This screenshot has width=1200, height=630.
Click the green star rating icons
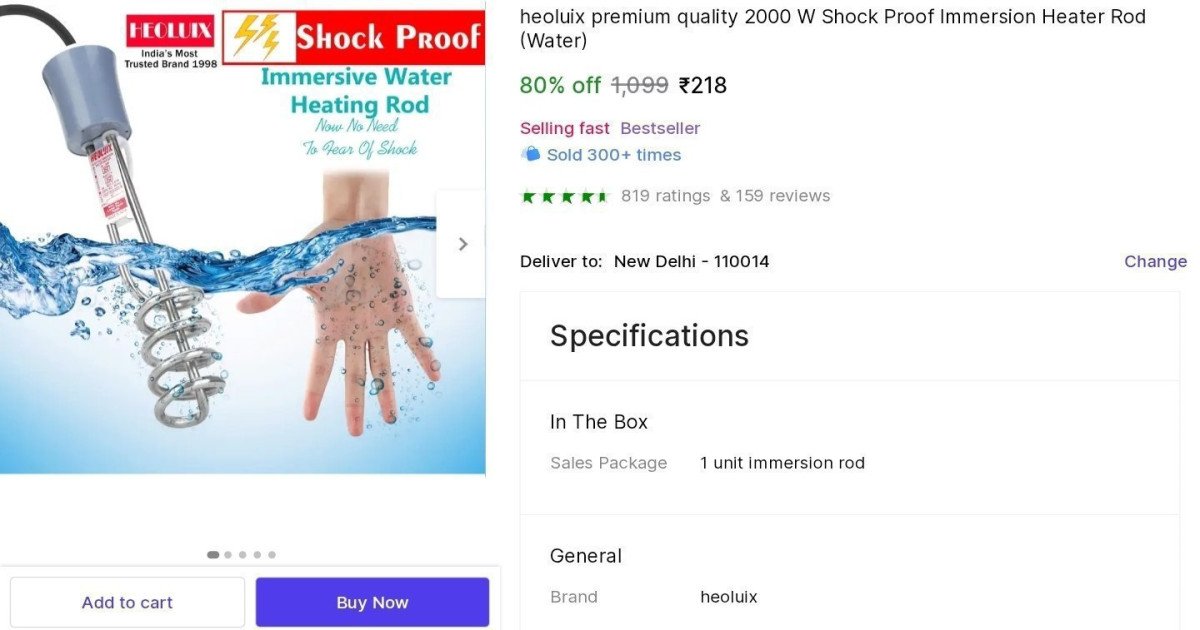564,196
